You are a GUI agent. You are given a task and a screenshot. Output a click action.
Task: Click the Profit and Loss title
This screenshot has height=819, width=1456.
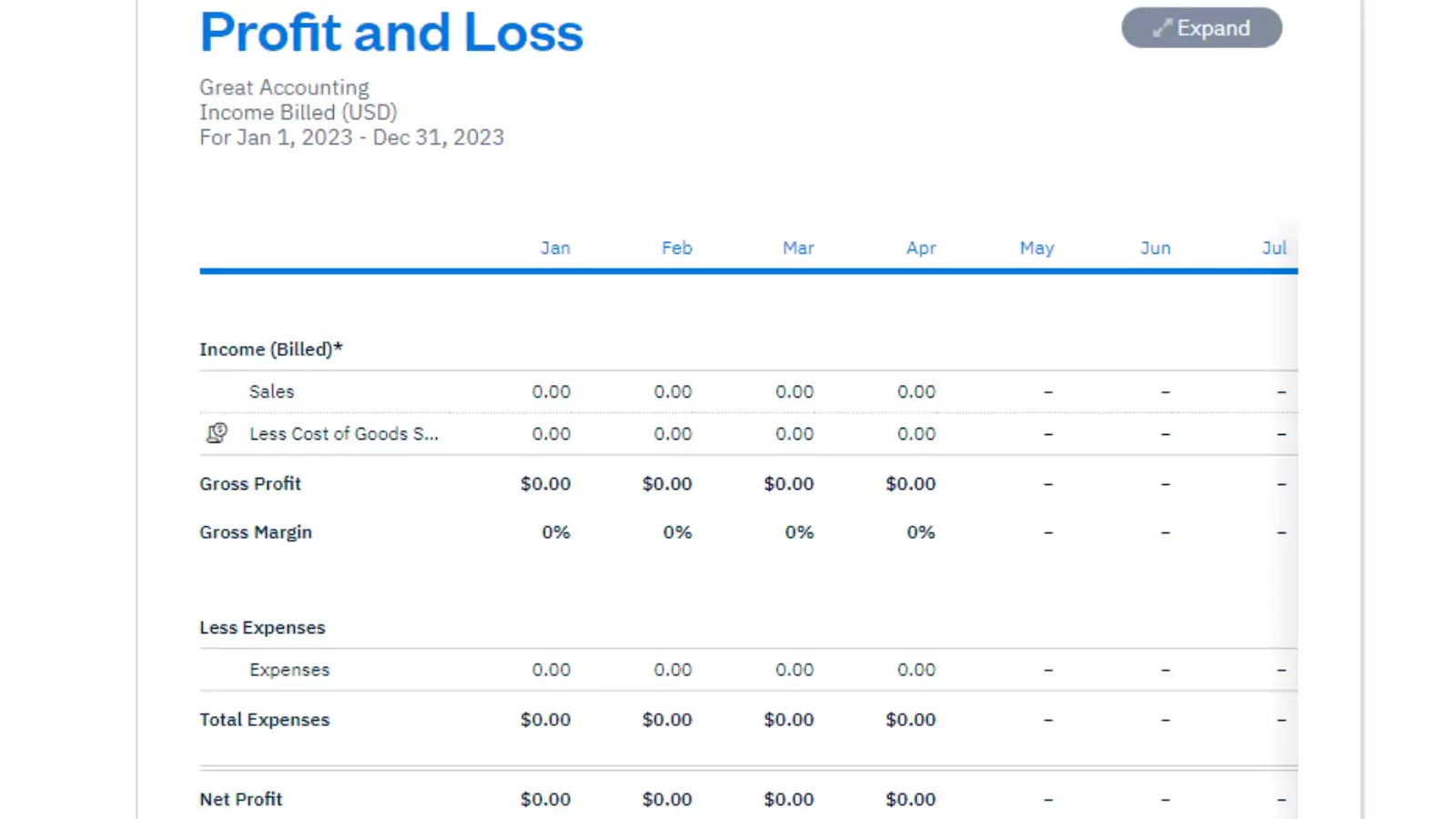coord(391,32)
